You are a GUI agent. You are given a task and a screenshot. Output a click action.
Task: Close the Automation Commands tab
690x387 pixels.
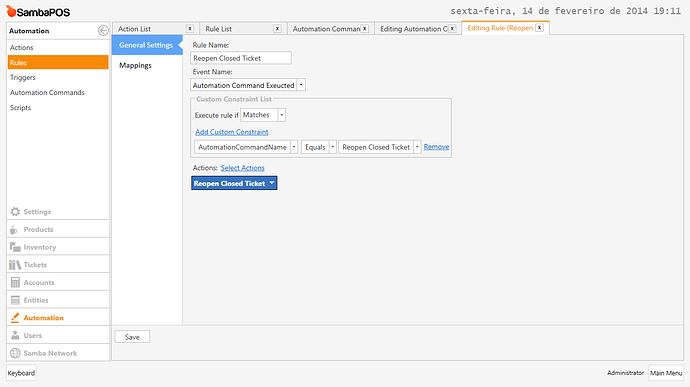[365, 29]
